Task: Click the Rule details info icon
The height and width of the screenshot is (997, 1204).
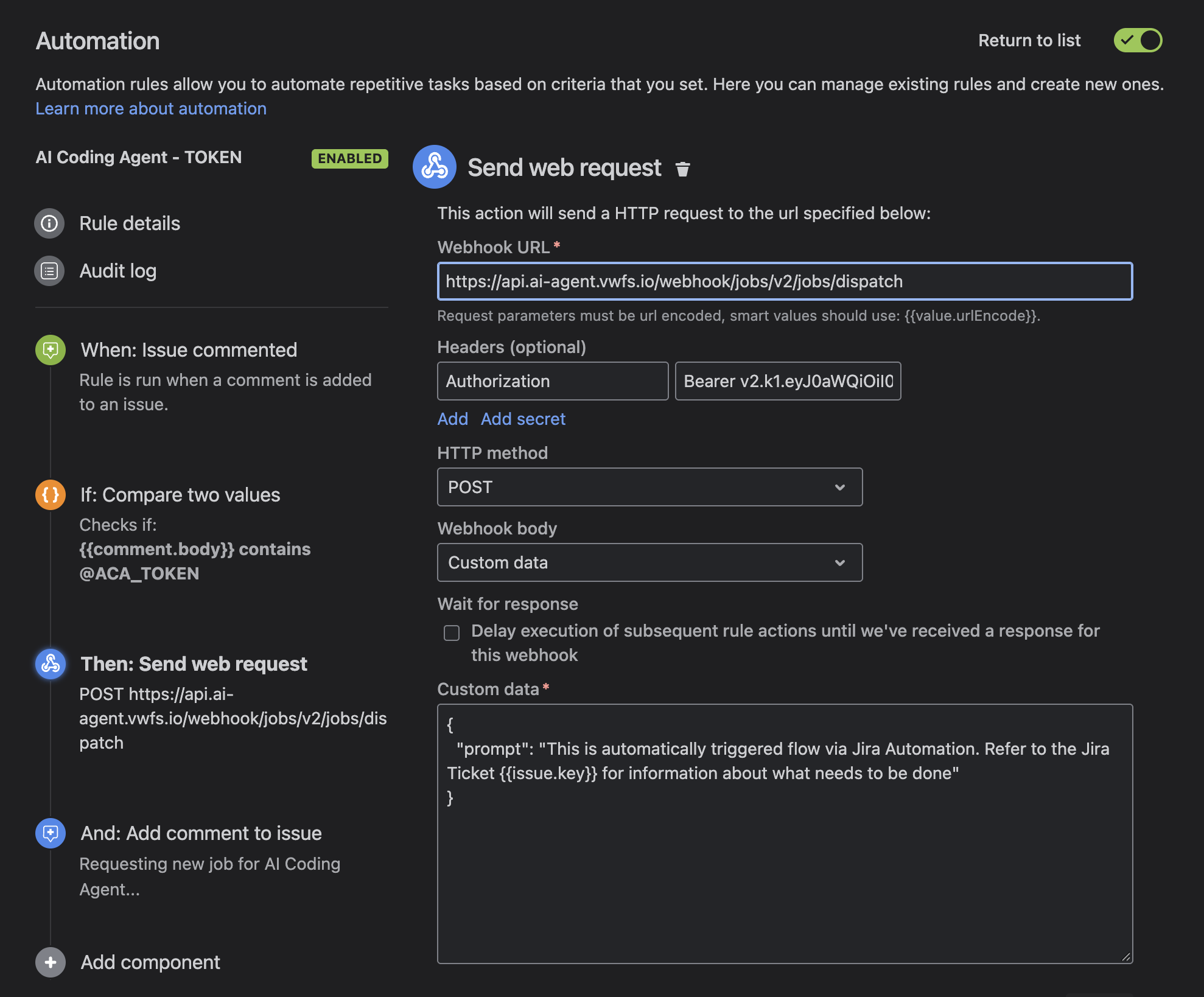Action: [x=49, y=223]
